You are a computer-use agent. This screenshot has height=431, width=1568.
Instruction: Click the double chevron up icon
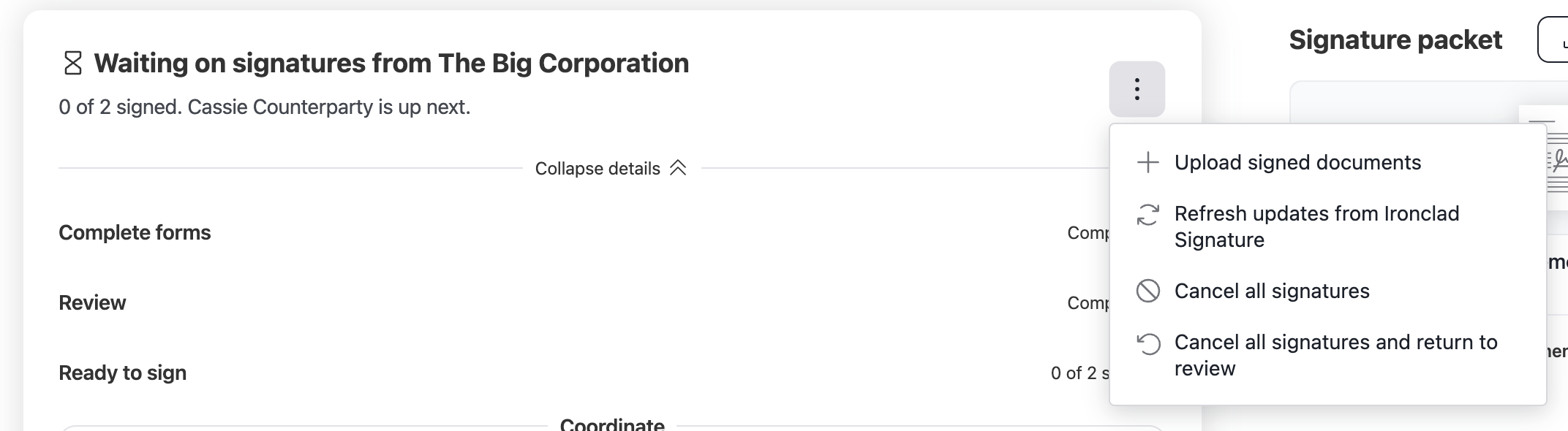[x=678, y=168]
